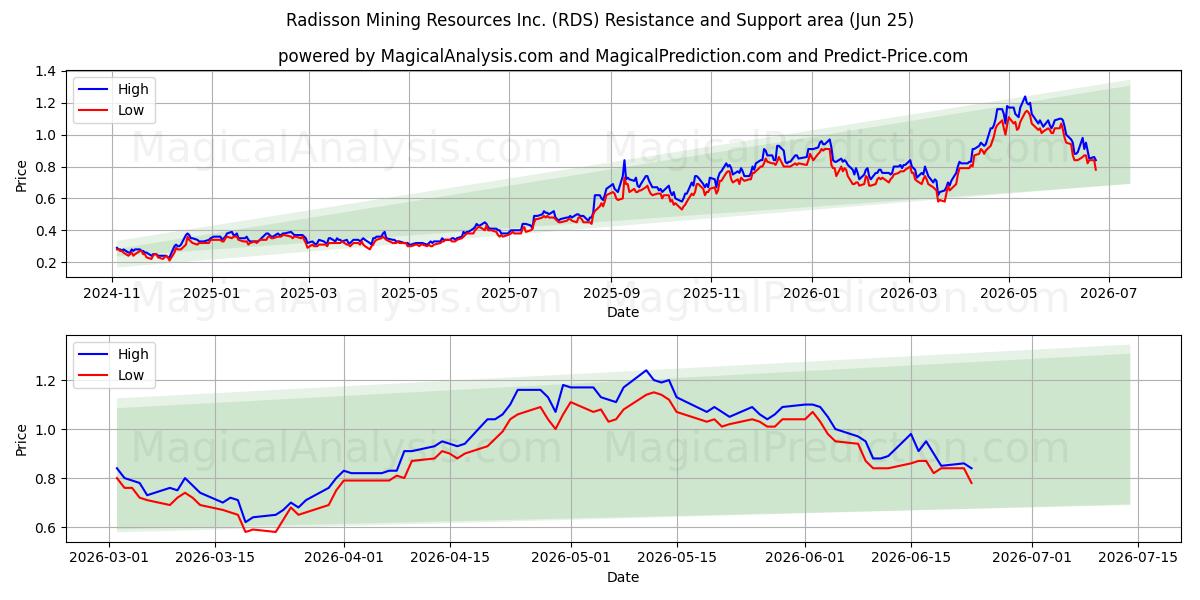Click the 'Price' axis label of bottom chart

[22, 439]
